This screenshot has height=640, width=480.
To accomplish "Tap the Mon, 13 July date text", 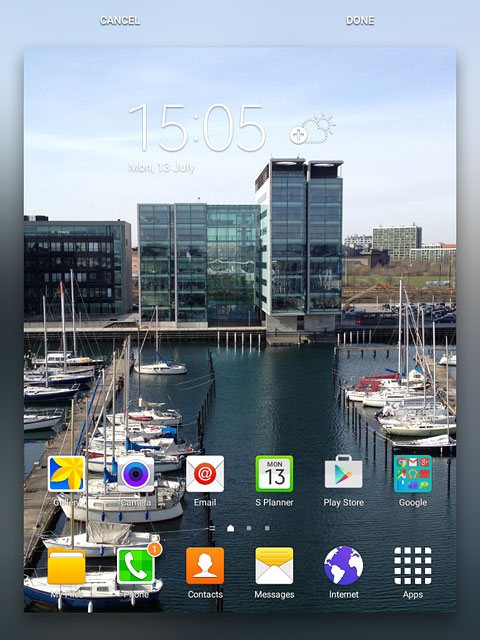I will pyautogui.click(x=162, y=168).
